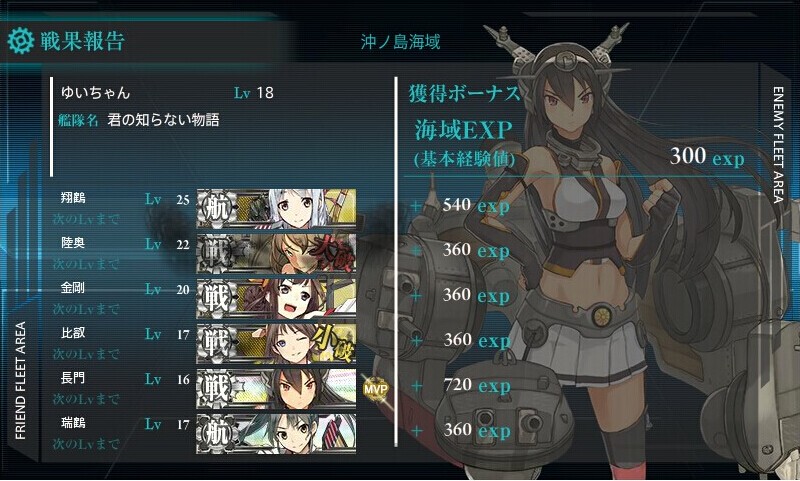Click the 沖ノ島海域 map title
This screenshot has width=800, height=481.
point(401,42)
